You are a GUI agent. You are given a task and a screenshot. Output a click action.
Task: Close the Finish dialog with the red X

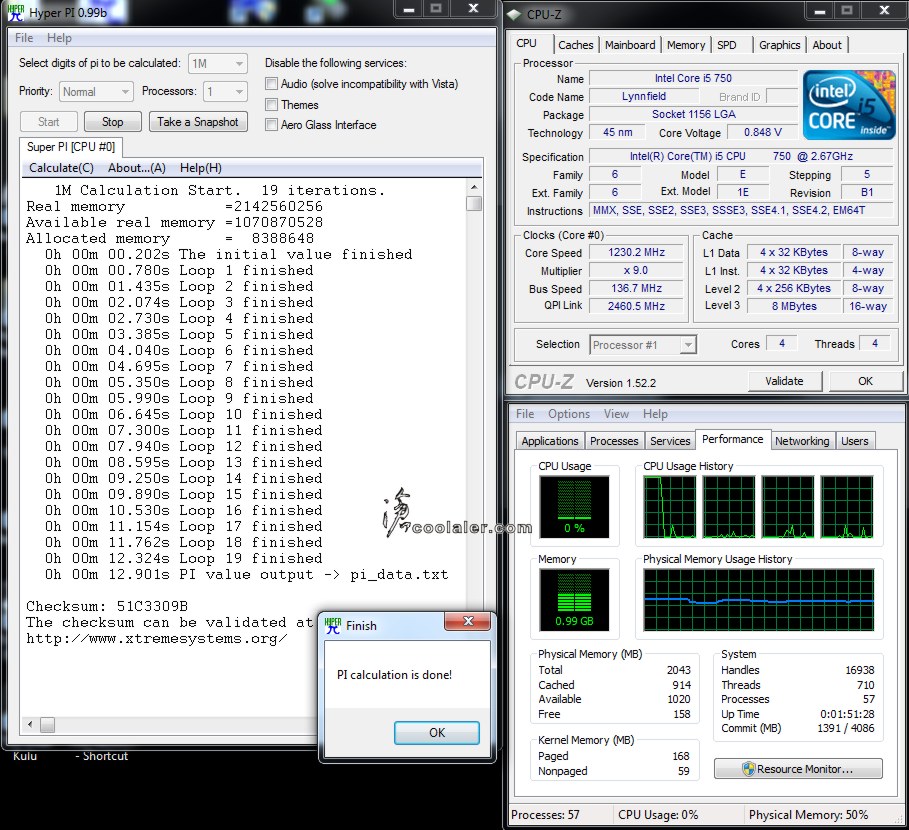point(468,621)
